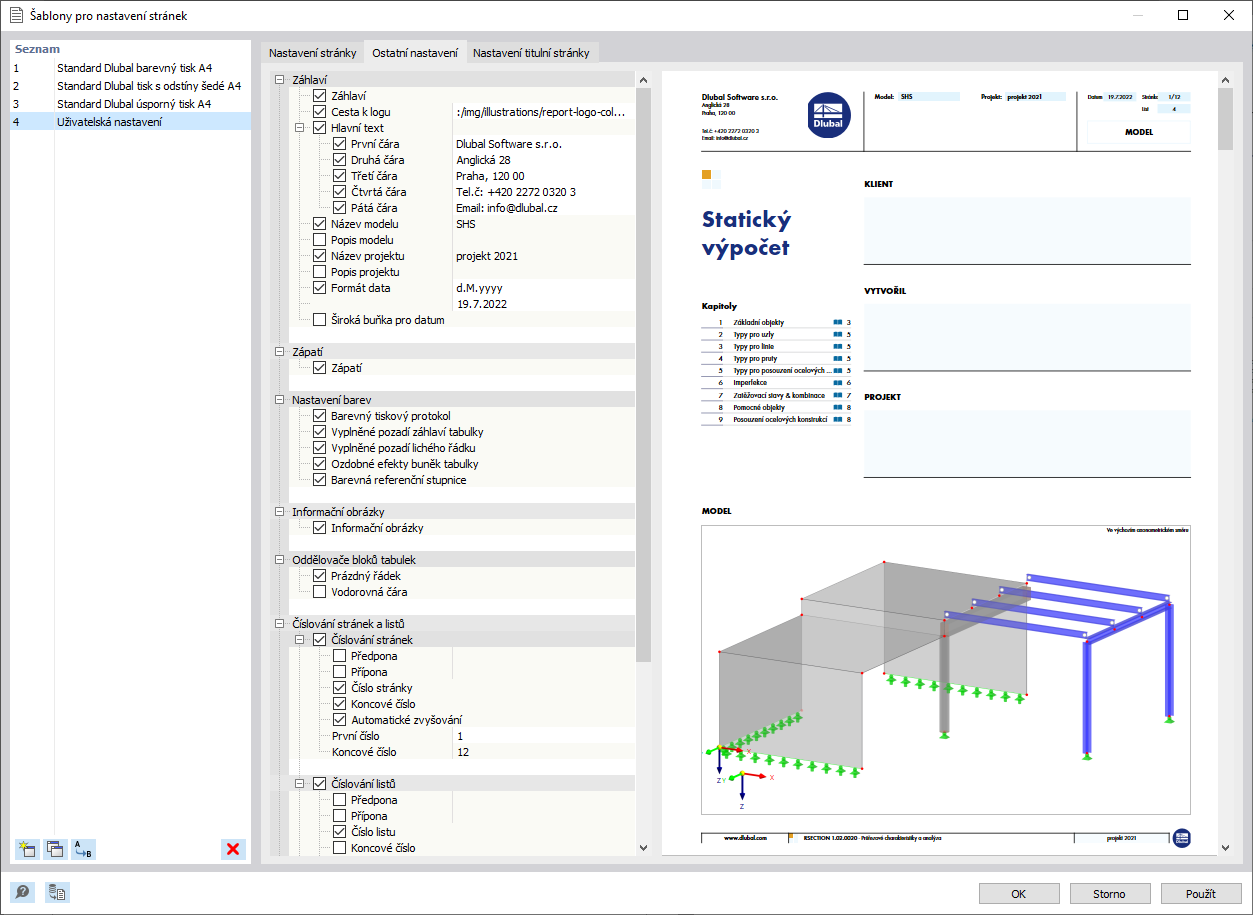1253x915 pixels.
Task: Enable the Popis projektu checkbox
Action: pos(320,272)
